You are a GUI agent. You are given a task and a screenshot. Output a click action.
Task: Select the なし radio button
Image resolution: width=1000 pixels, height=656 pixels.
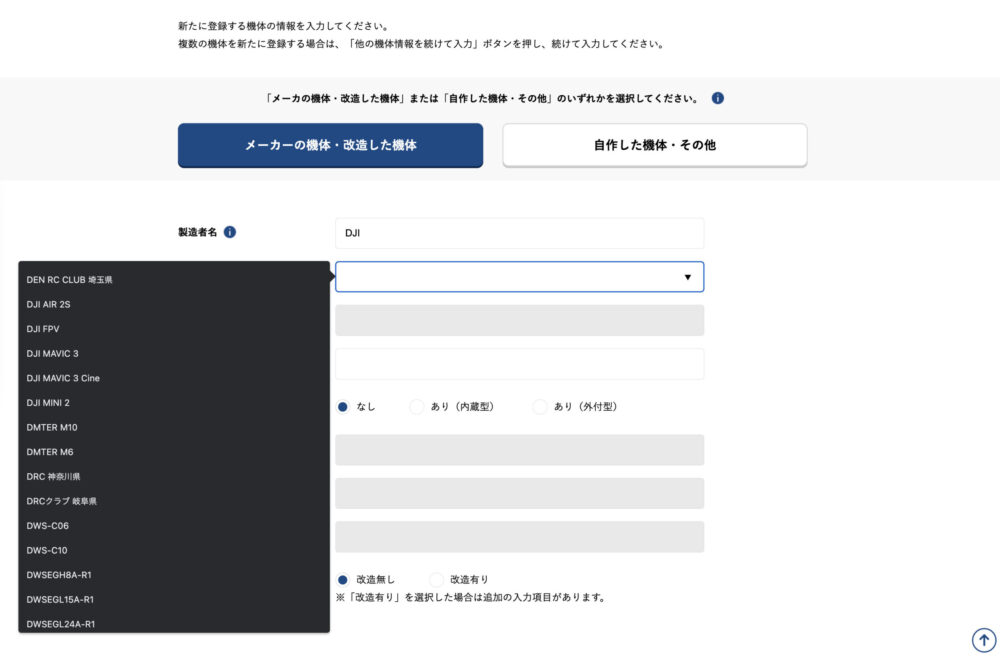[x=343, y=407]
